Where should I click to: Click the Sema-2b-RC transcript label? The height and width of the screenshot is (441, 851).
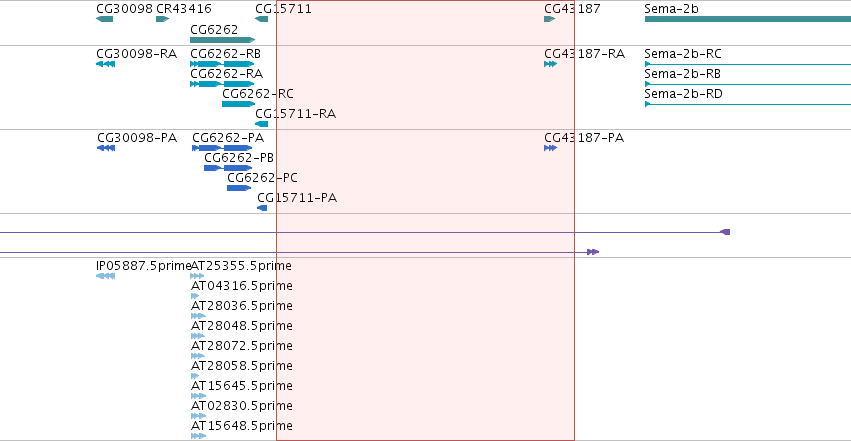click(x=683, y=54)
